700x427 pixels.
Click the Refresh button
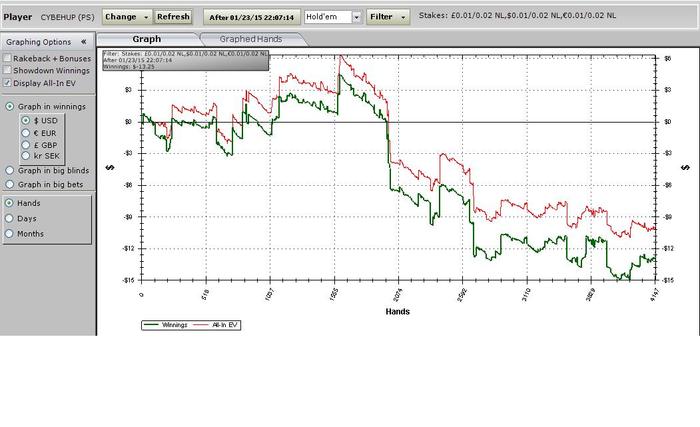(173, 17)
